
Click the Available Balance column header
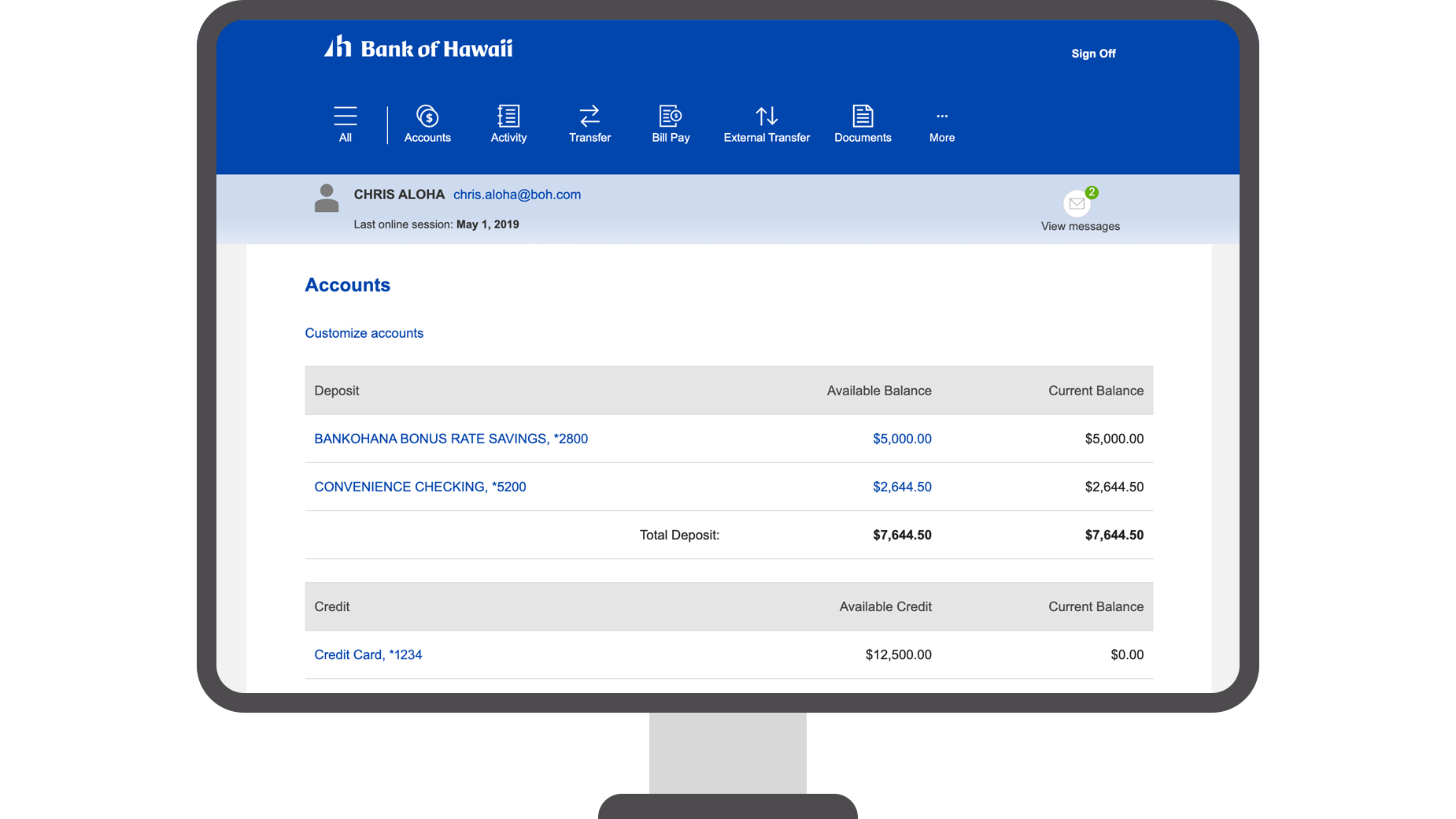pos(879,391)
